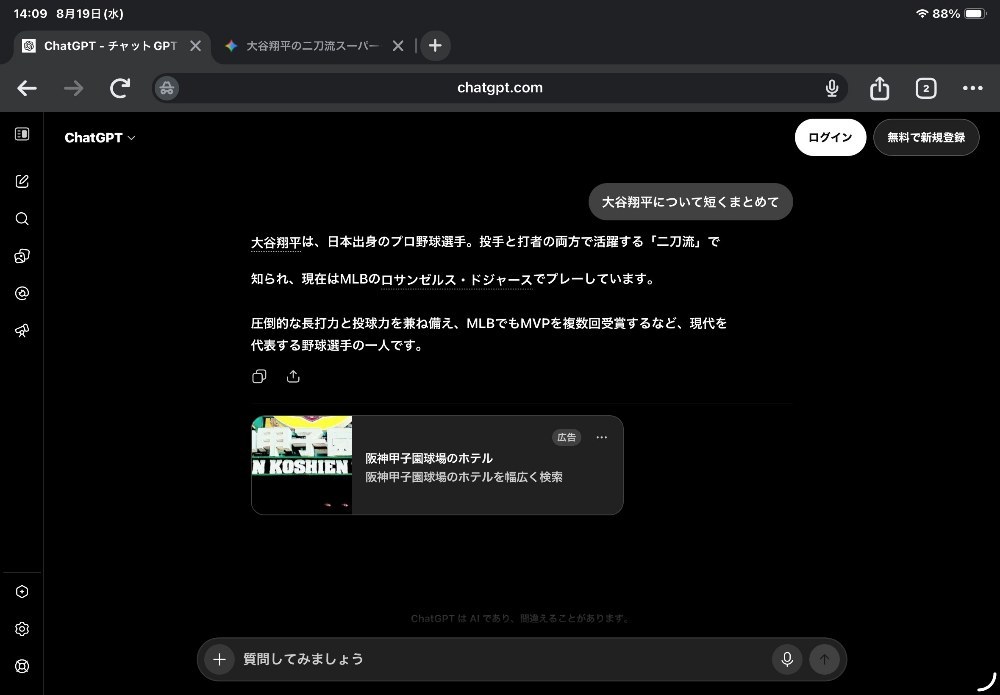The image size is (1000, 695).
Task: Open the images library sidebar icon
Action: tap(22, 256)
